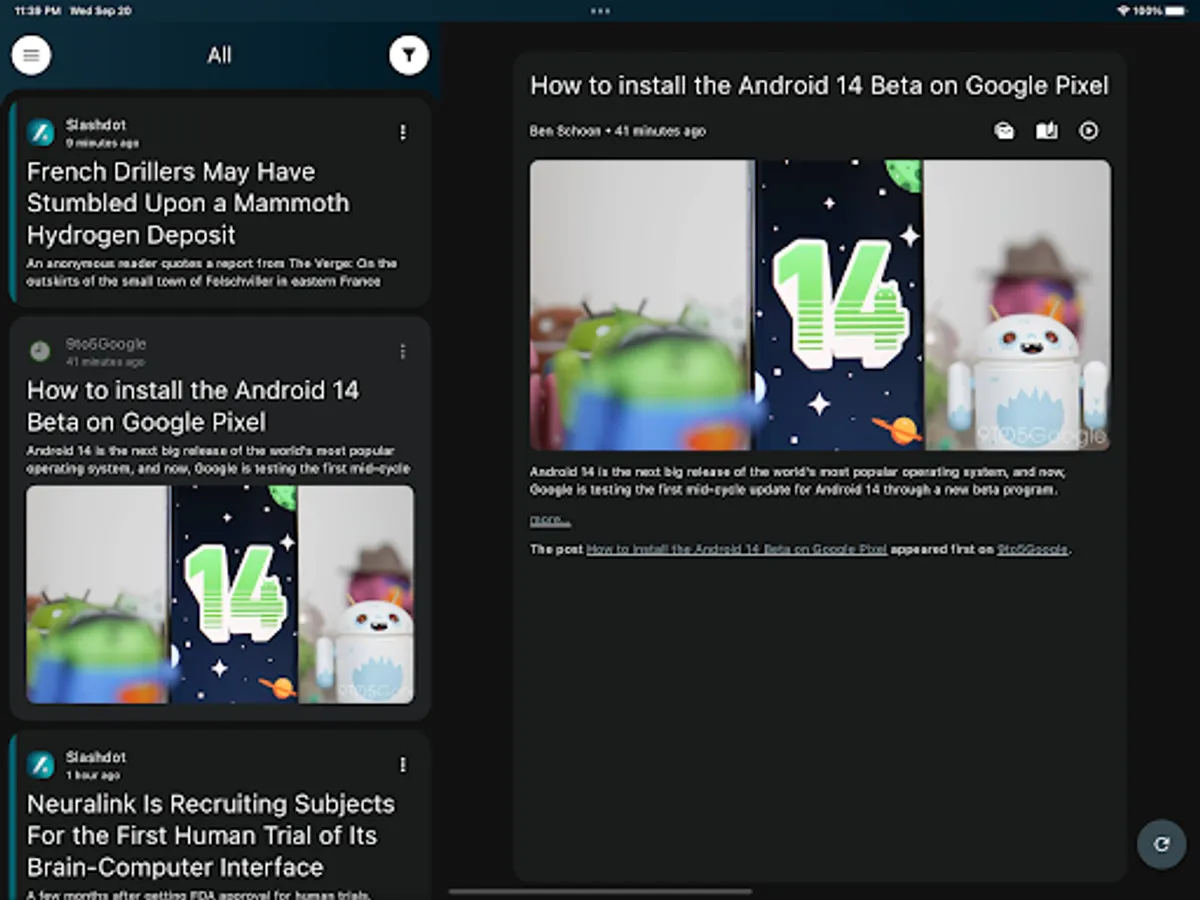
Task: Follow the 'more...' link in article
Action: [x=550, y=520]
